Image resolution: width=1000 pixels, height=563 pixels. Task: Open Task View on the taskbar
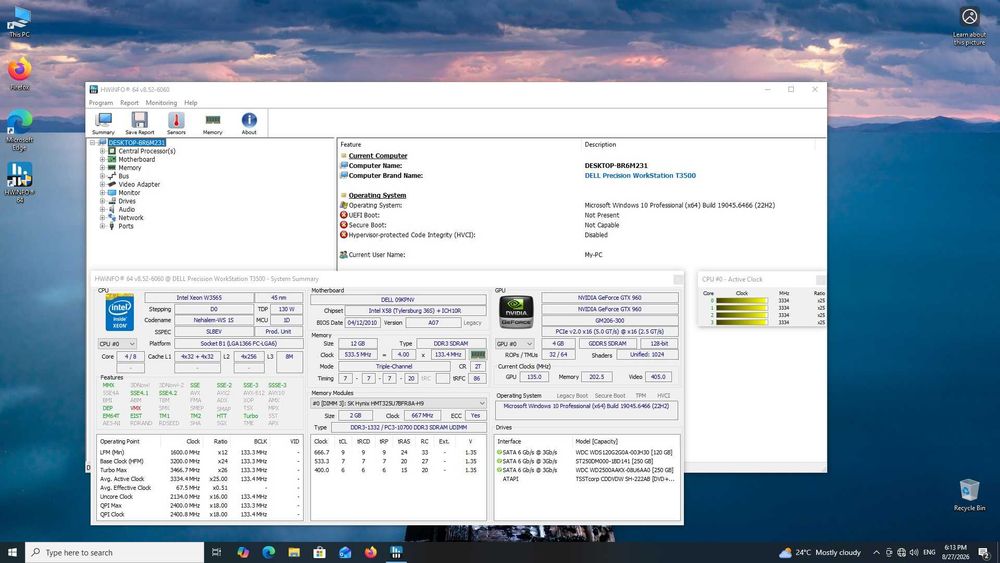[x=216, y=552]
